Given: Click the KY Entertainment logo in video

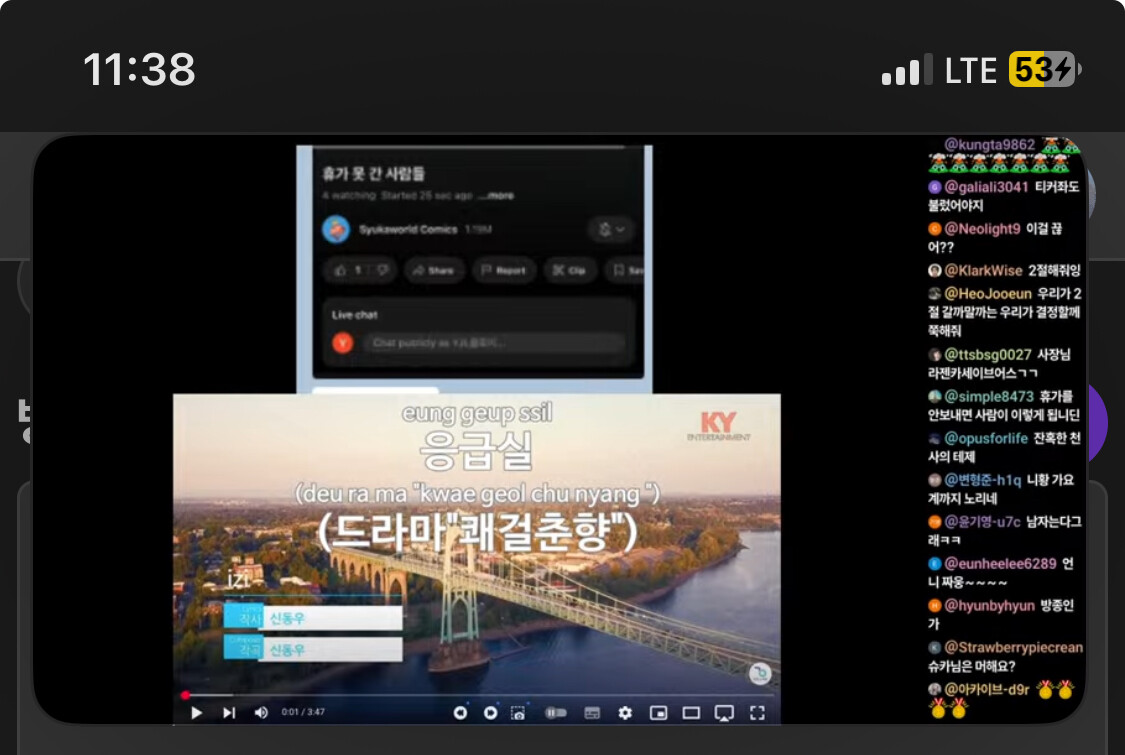Looking at the screenshot, I should click(718, 426).
